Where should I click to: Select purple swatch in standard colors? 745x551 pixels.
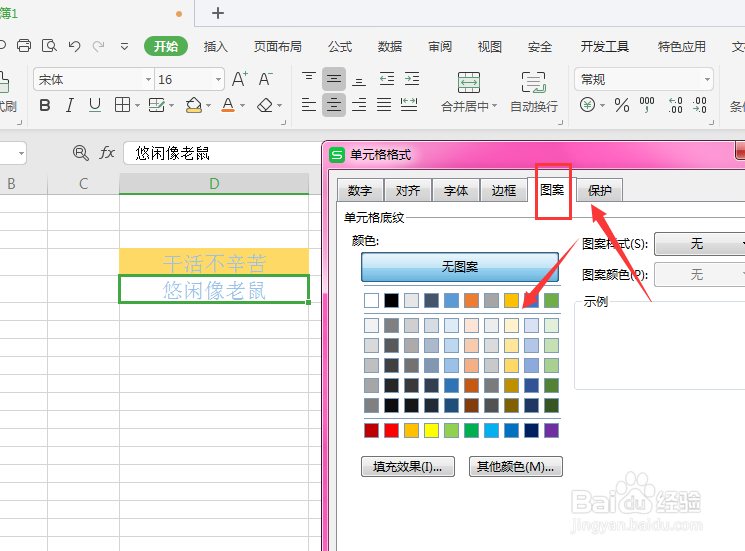(551, 430)
